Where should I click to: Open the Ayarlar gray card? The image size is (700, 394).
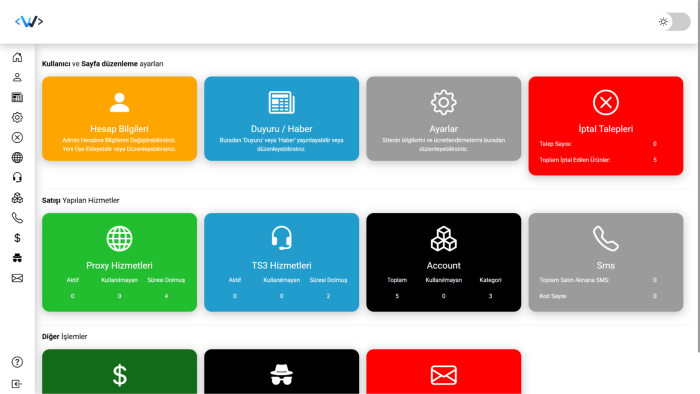(x=443, y=119)
